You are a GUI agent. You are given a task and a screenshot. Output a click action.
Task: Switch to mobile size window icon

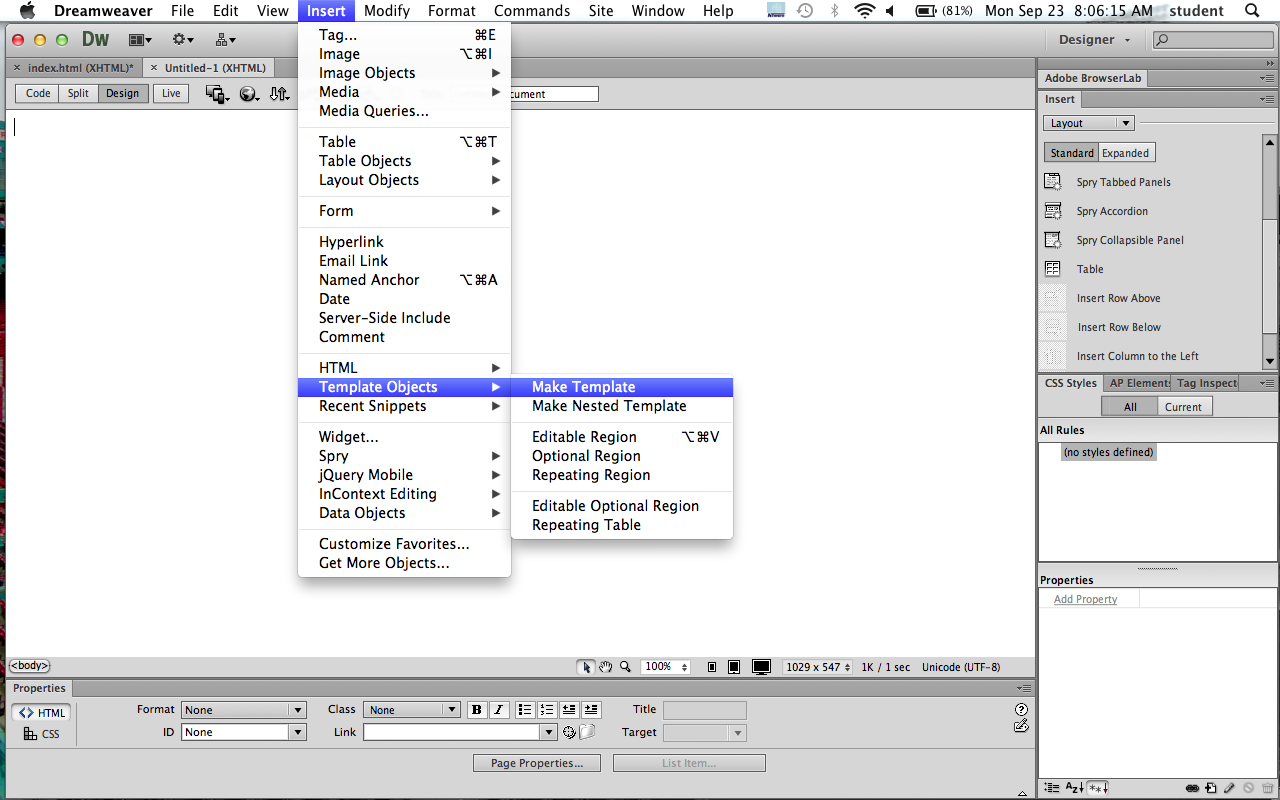pyautogui.click(x=711, y=667)
